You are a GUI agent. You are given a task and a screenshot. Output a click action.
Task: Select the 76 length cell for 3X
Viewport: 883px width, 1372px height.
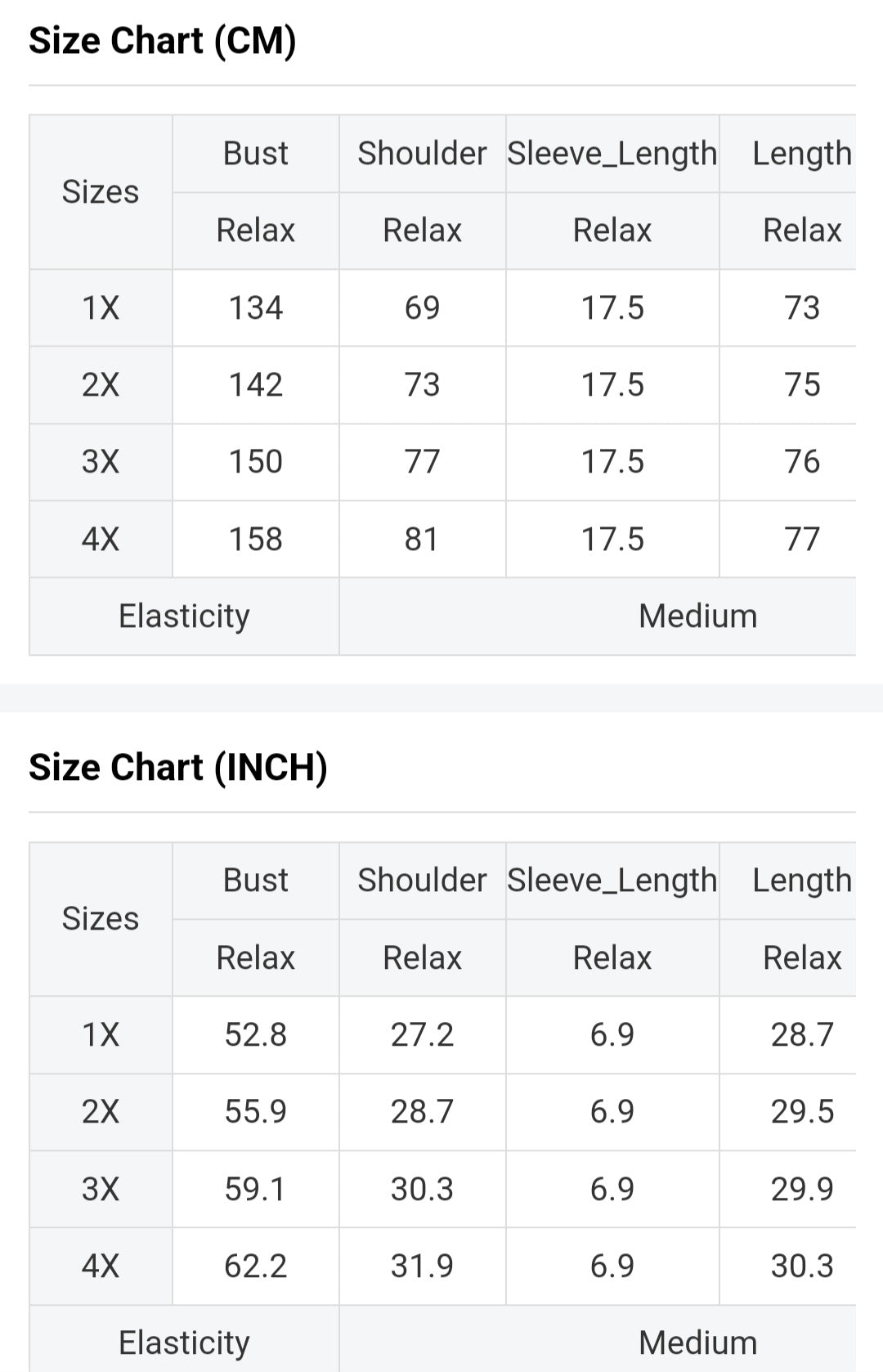coord(801,462)
